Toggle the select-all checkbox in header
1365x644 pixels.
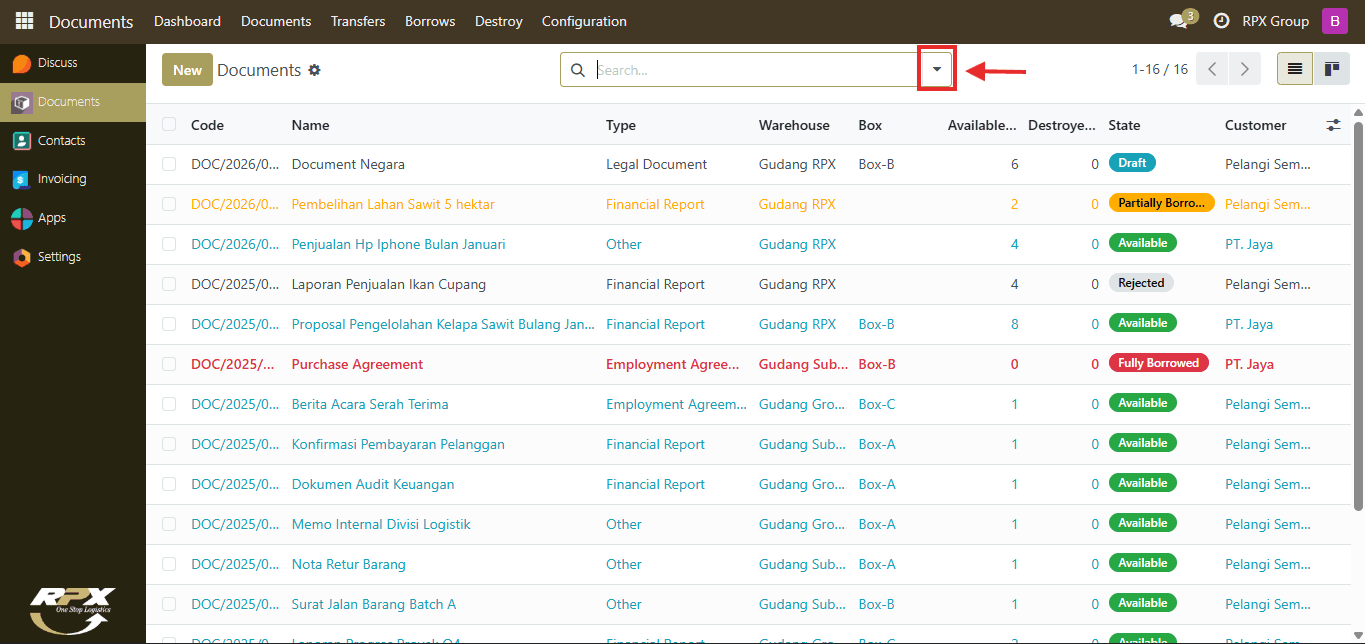pos(169,124)
